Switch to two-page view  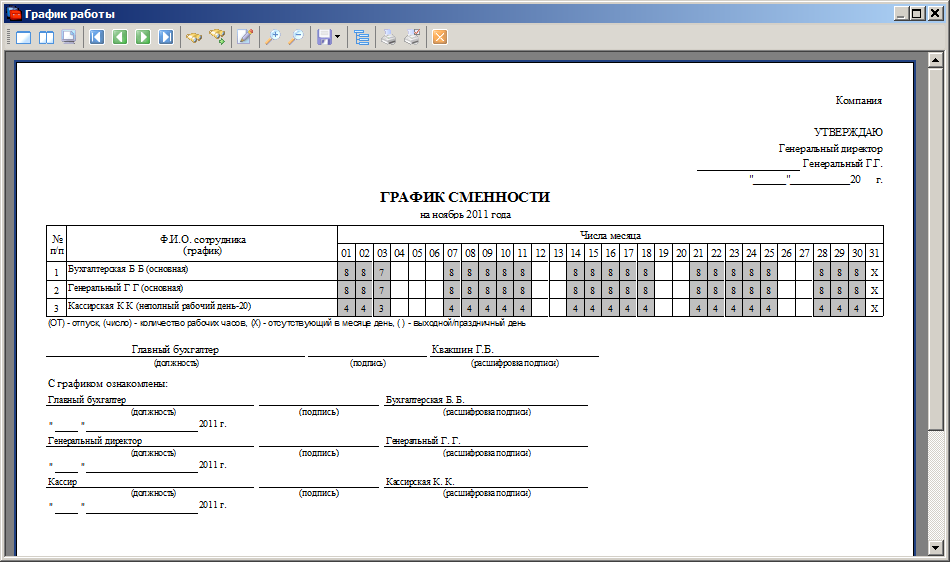[x=46, y=38]
